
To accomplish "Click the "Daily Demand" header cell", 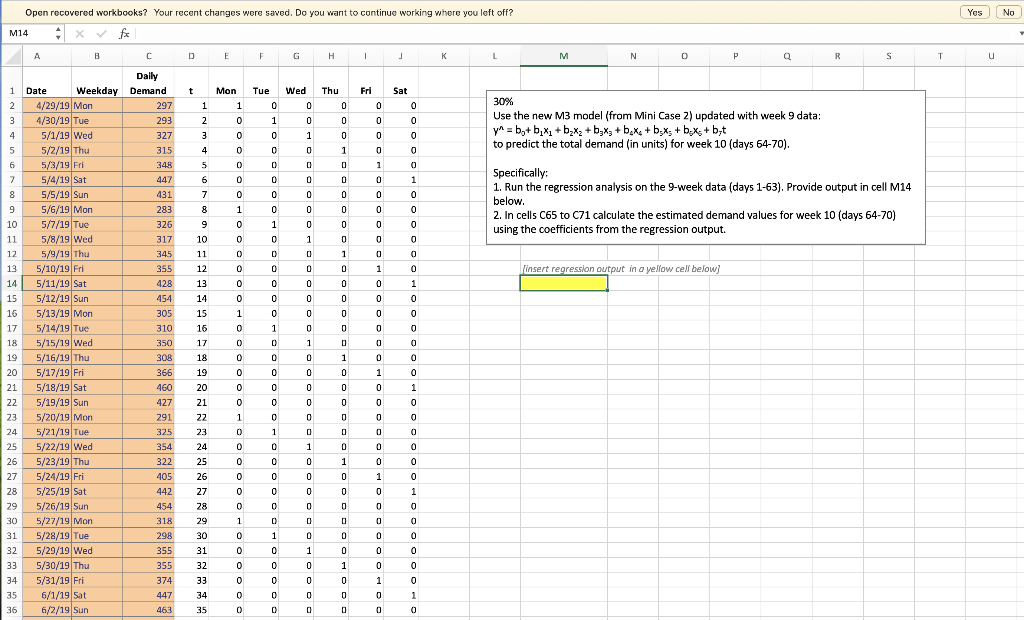I will (148, 83).
